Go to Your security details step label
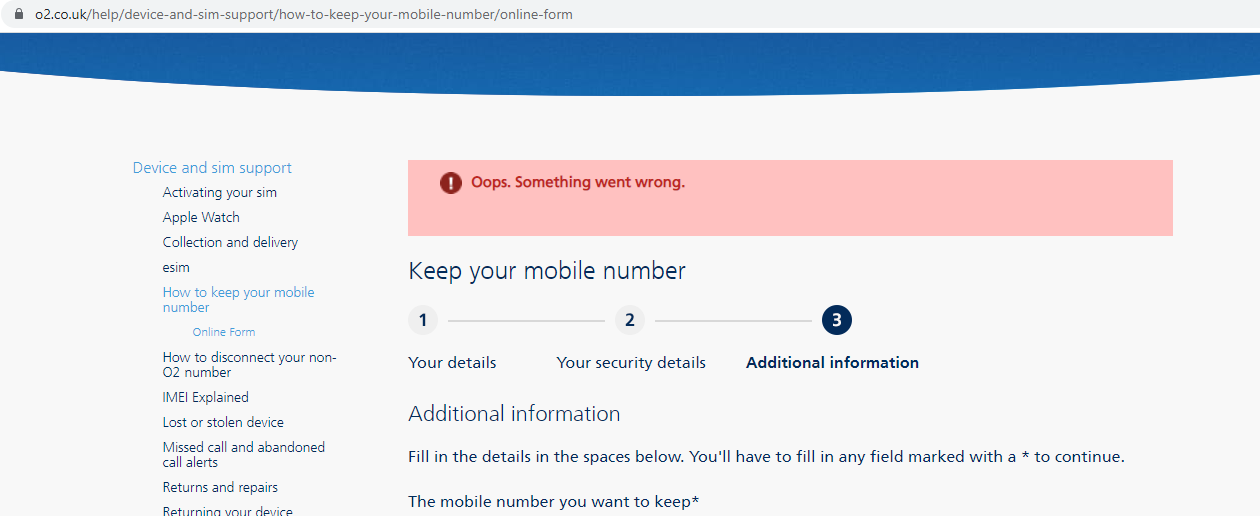The height and width of the screenshot is (516, 1260). pyautogui.click(x=631, y=362)
